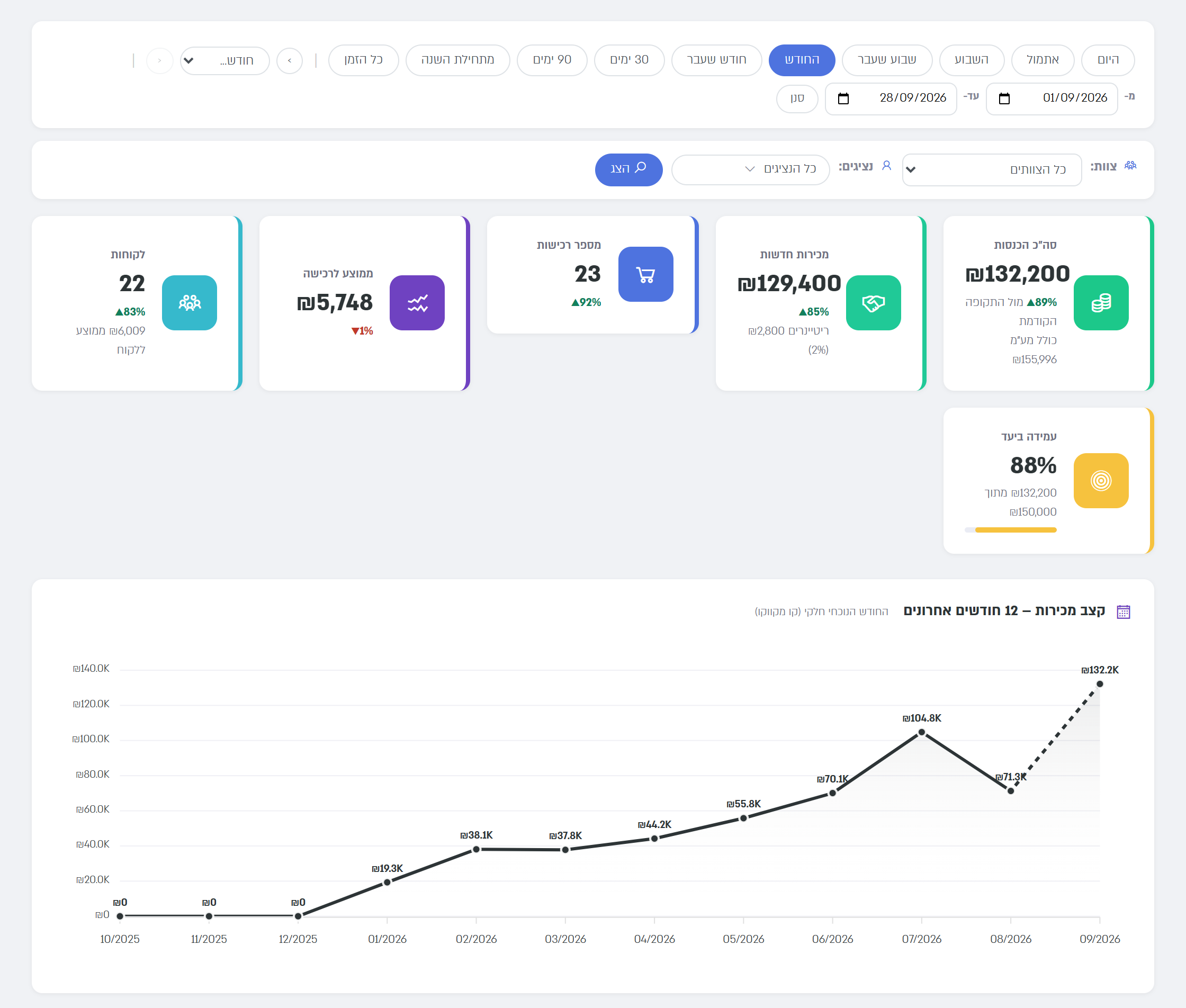Choose חודש שעבר date range
Viewport: 1186px width, 1008px height.
pyautogui.click(x=717, y=60)
